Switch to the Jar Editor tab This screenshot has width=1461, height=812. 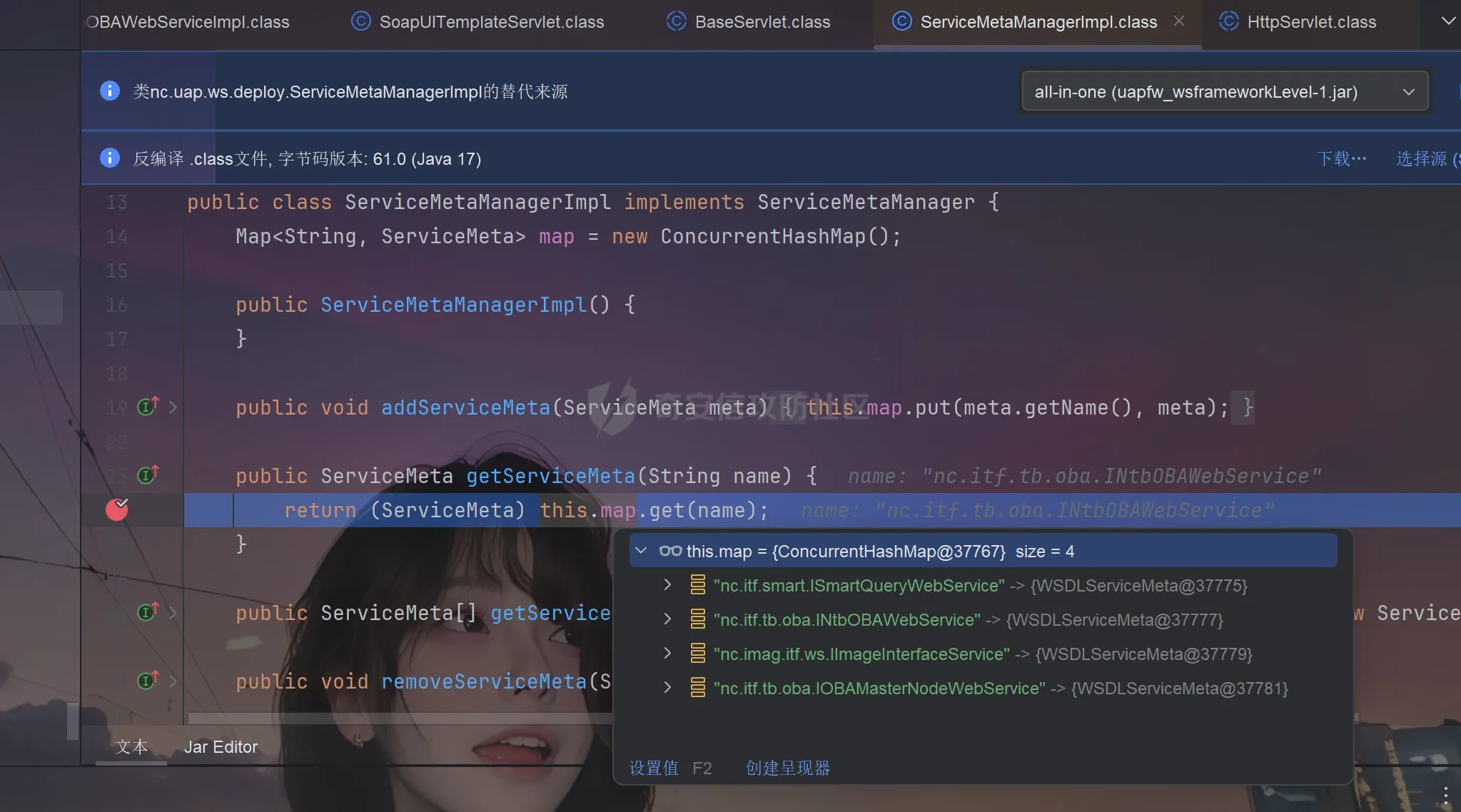(x=221, y=747)
